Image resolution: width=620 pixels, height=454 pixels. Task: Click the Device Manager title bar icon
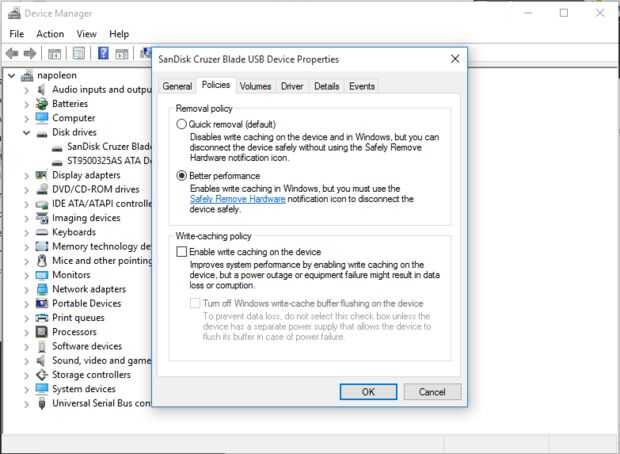click(x=14, y=13)
